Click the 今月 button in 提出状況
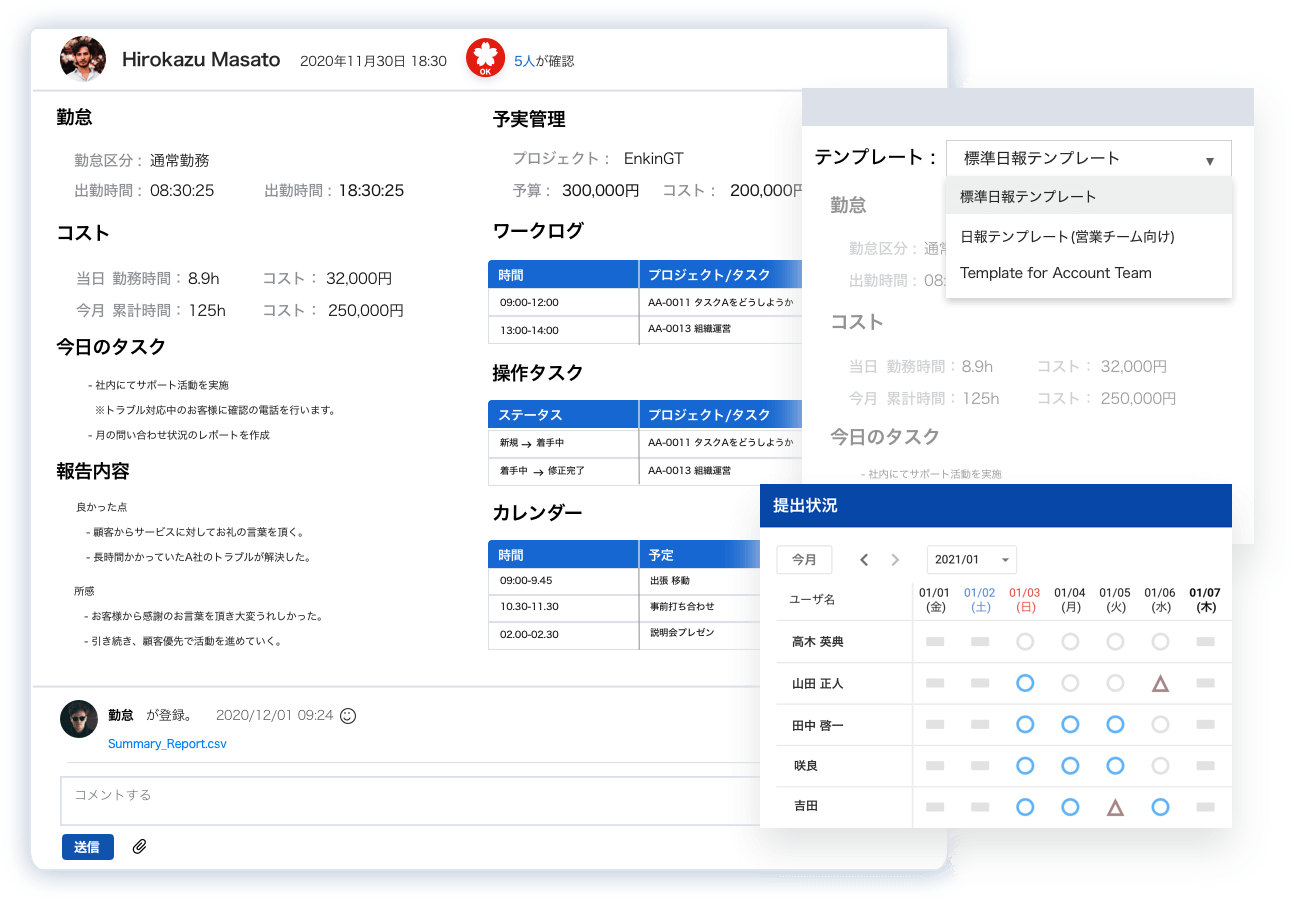The height and width of the screenshot is (902, 1294). point(804,560)
